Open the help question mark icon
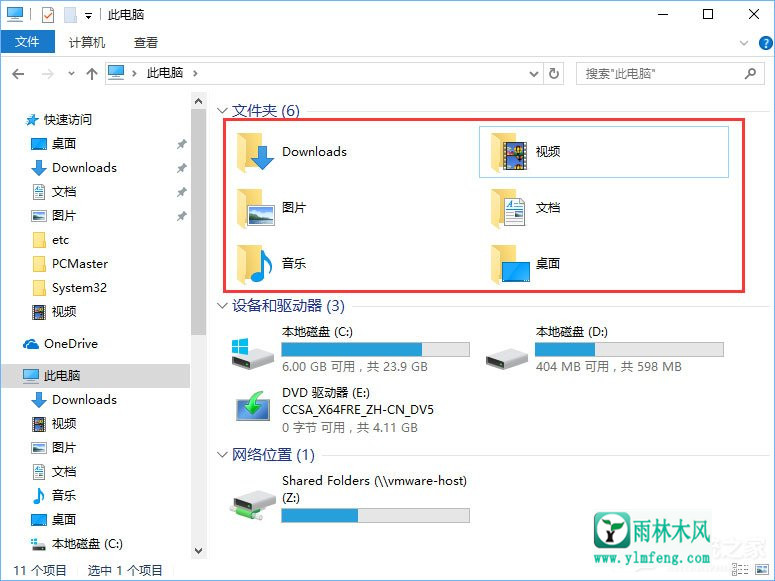775x581 pixels. pos(765,44)
